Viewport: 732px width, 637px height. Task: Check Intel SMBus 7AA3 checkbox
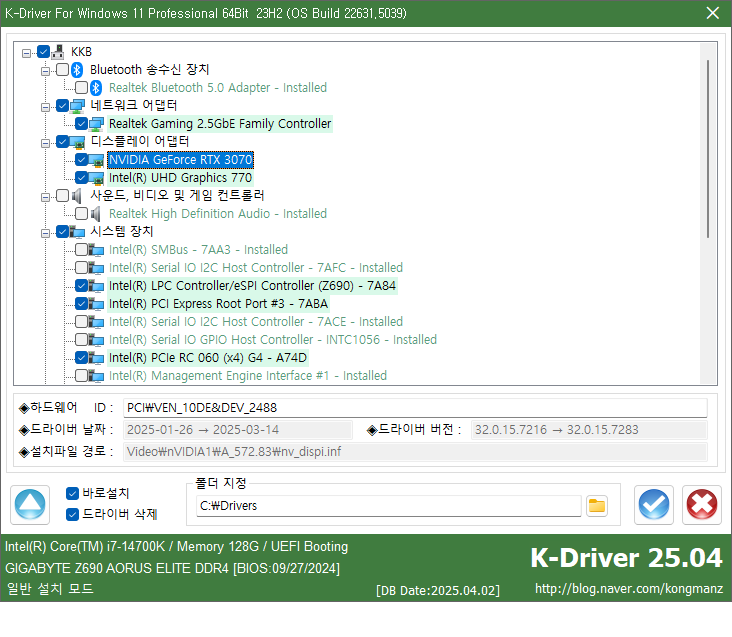tap(81, 250)
